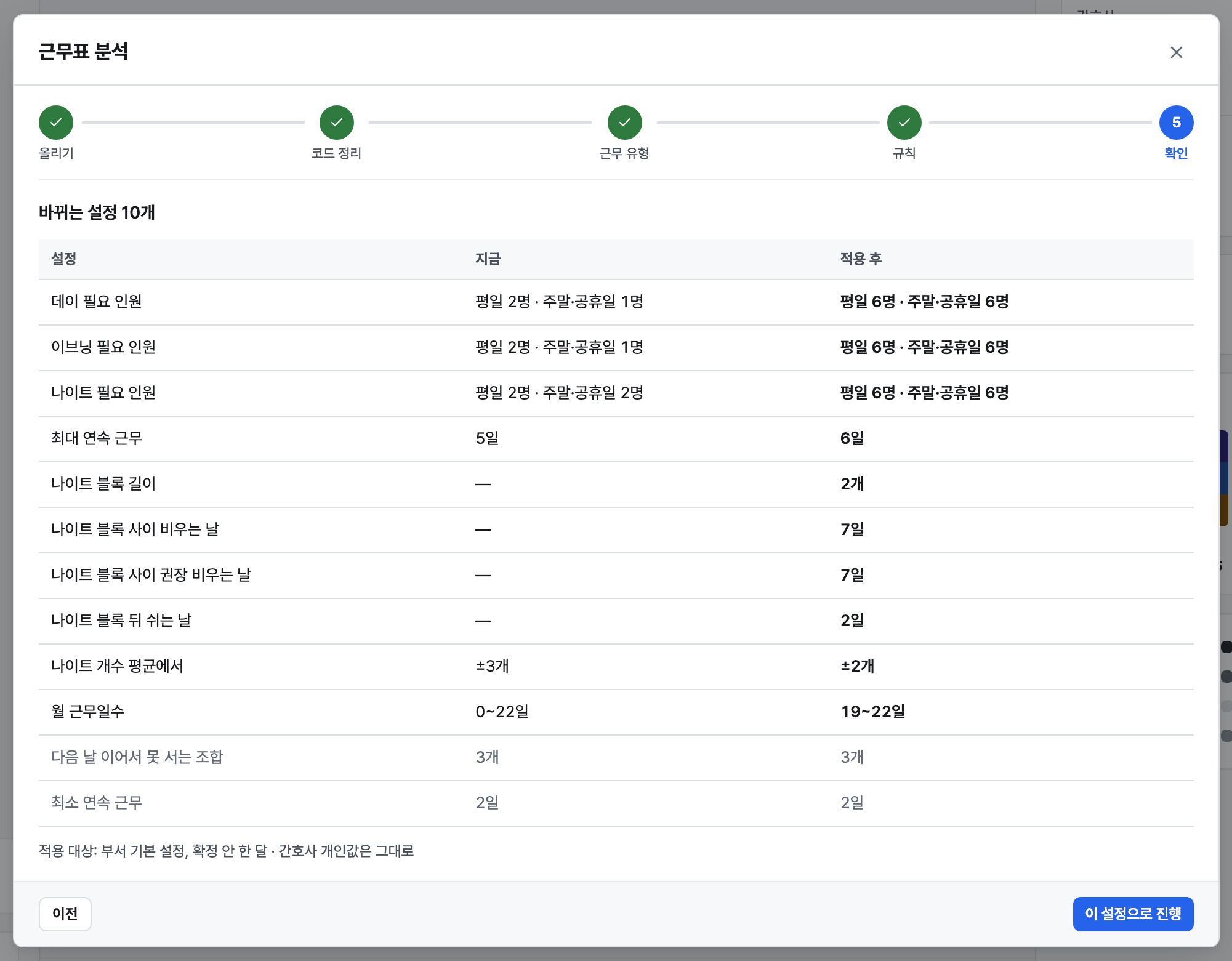Click the 0~22일 current value
This screenshot has width=1232, height=961.
coord(502,712)
